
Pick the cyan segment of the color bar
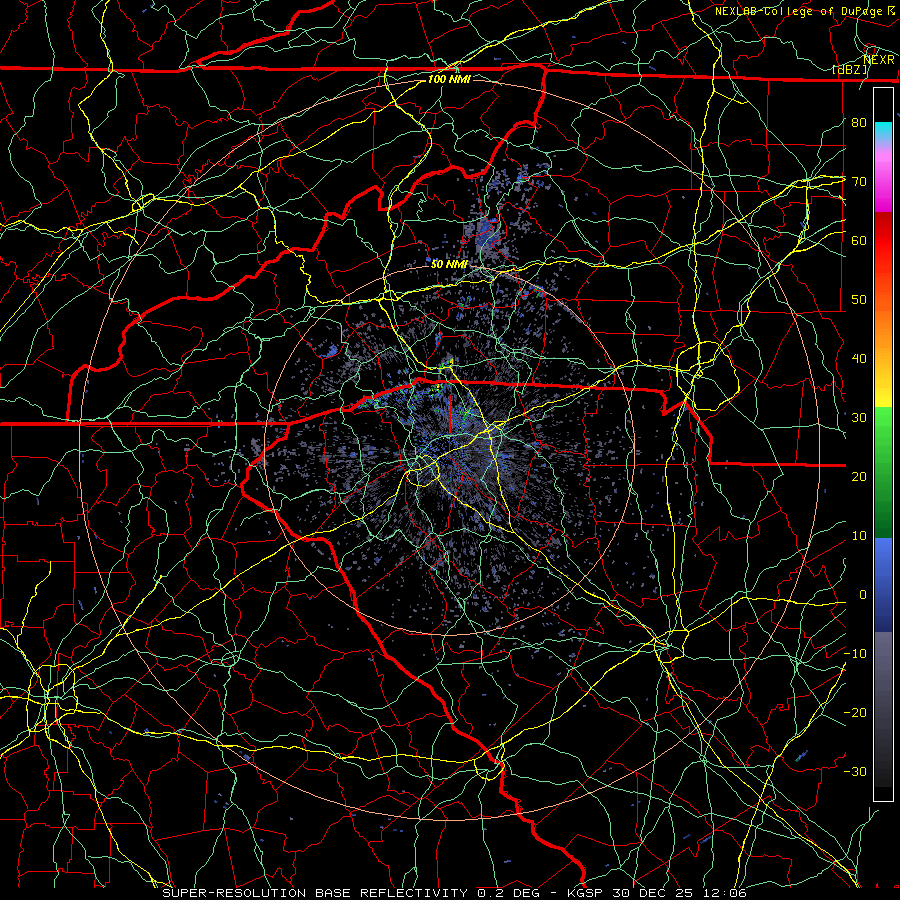click(x=883, y=131)
